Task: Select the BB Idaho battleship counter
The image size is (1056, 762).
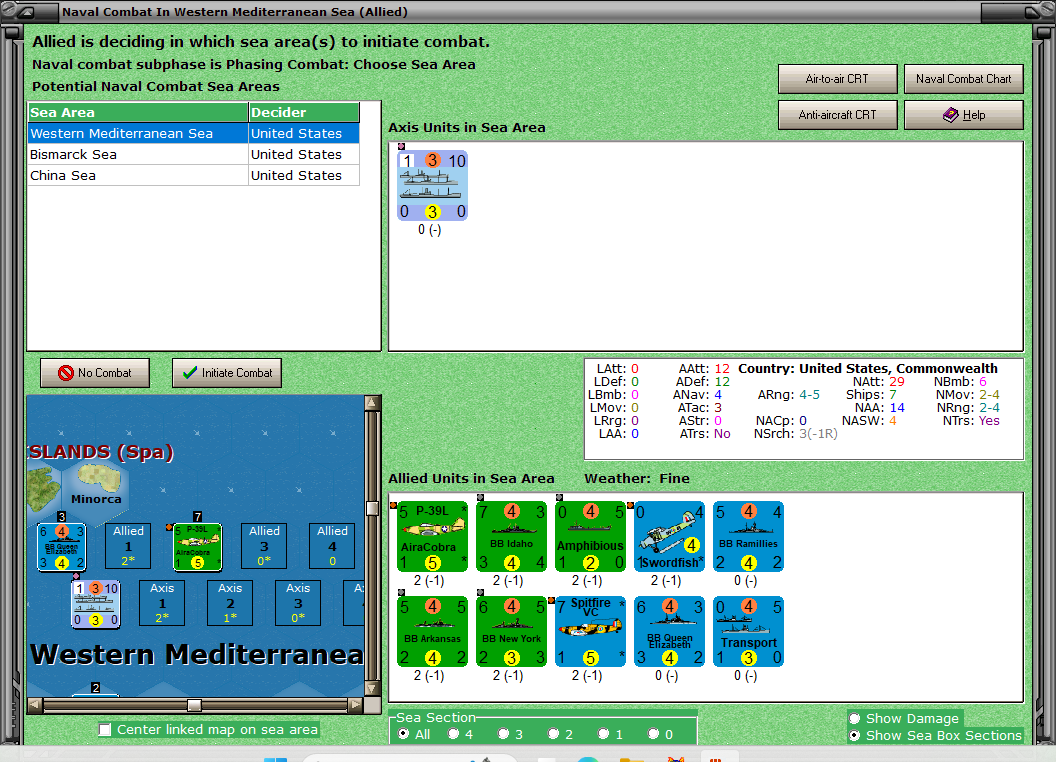Action: (x=512, y=536)
